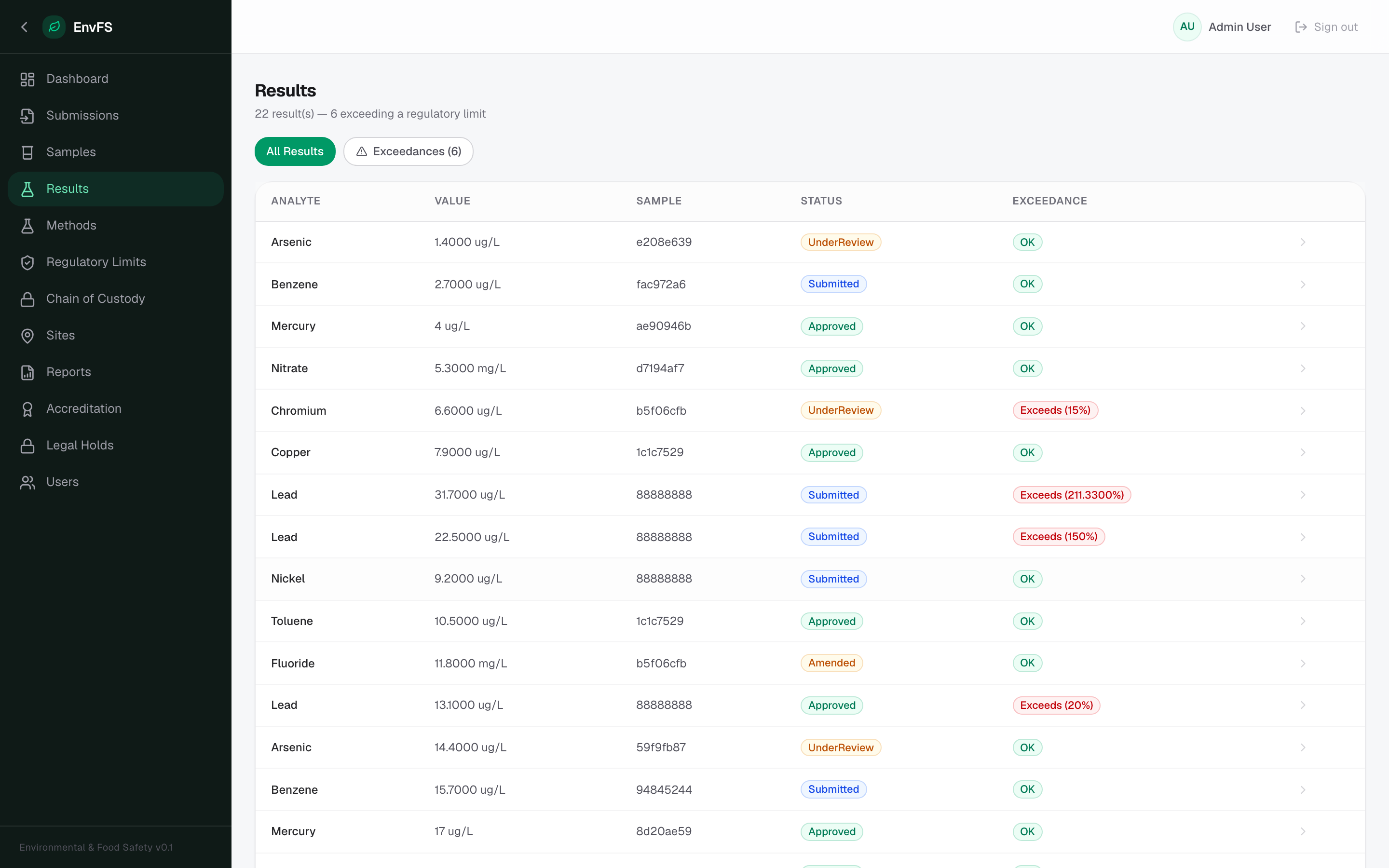Open Regulatory Limits section
This screenshot has width=1389, height=868.
coord(116,262)
